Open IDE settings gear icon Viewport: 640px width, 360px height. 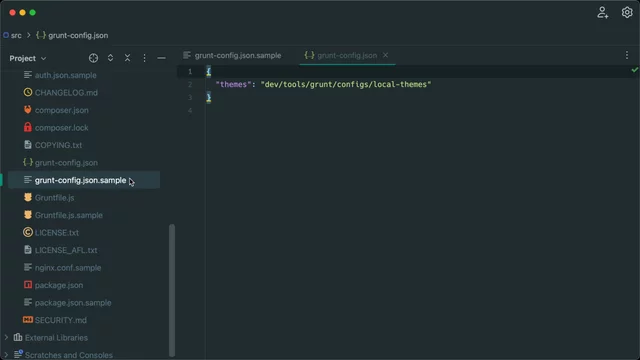click(x=627, y=13)
